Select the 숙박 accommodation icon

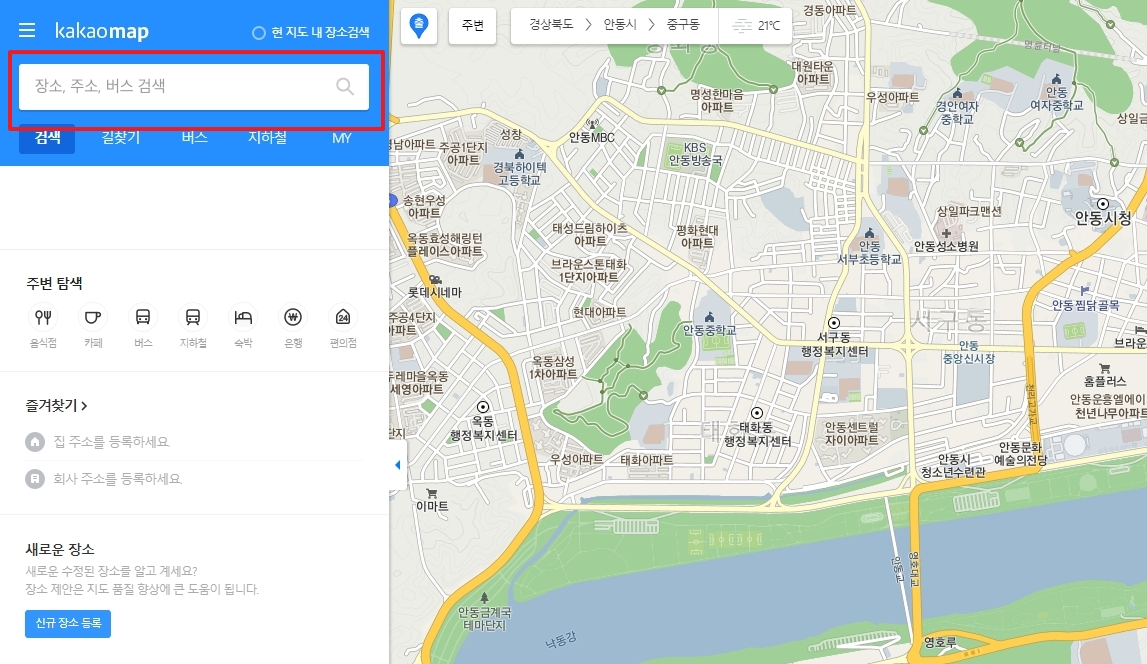pyautogui.click(x=242, y=318)
